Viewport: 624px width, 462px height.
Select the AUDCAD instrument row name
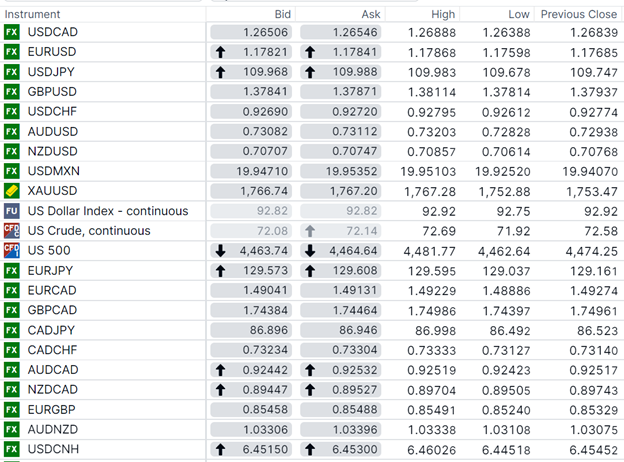coord(52,370)
